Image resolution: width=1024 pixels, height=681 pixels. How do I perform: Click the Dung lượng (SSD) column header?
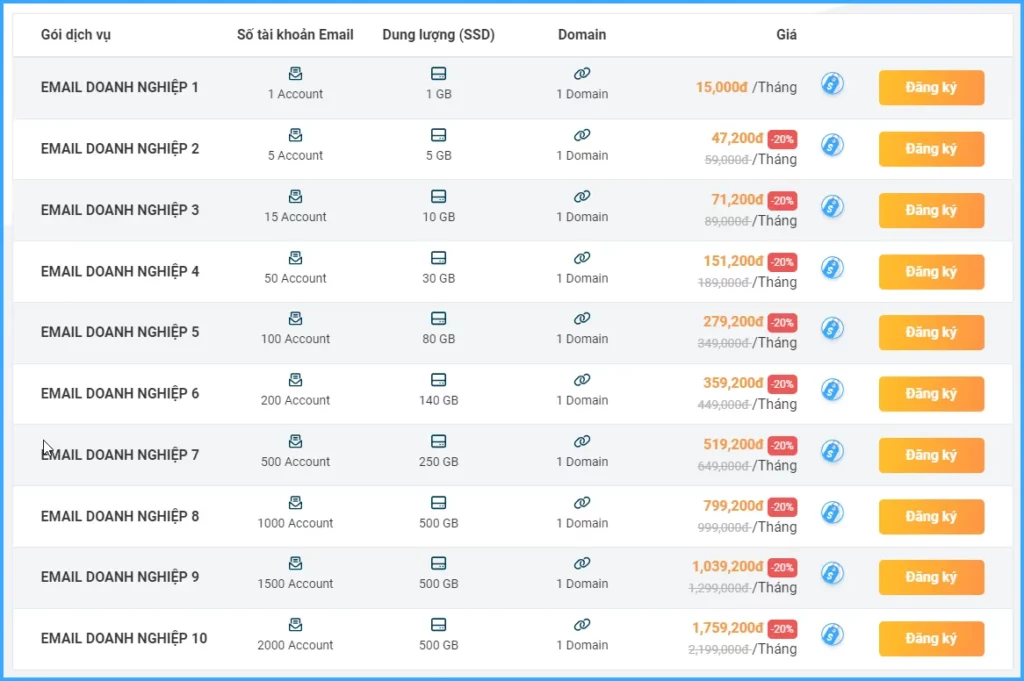(x=438, y=35)
